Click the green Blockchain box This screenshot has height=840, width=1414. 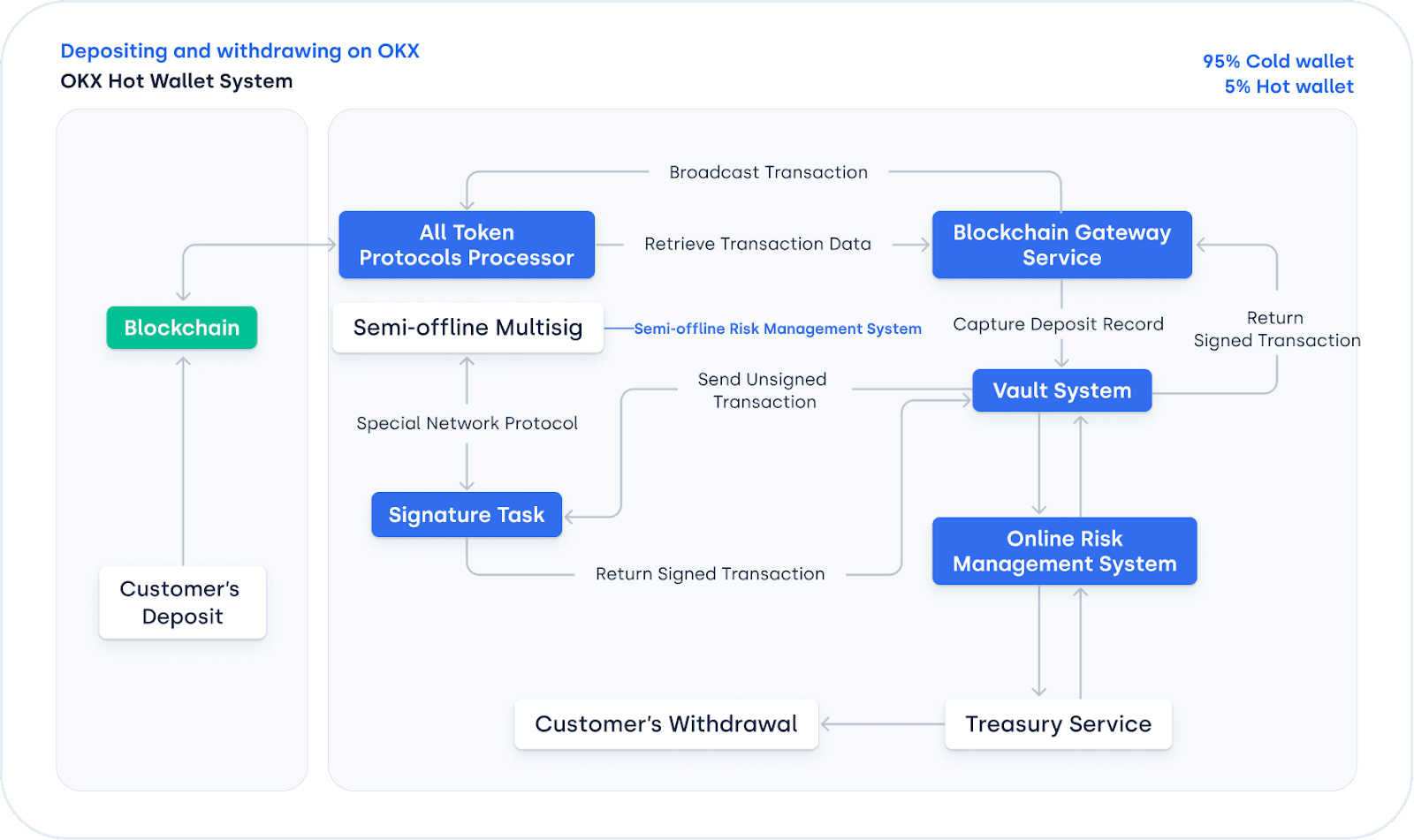pyautogui.click(x=182, y=328)
